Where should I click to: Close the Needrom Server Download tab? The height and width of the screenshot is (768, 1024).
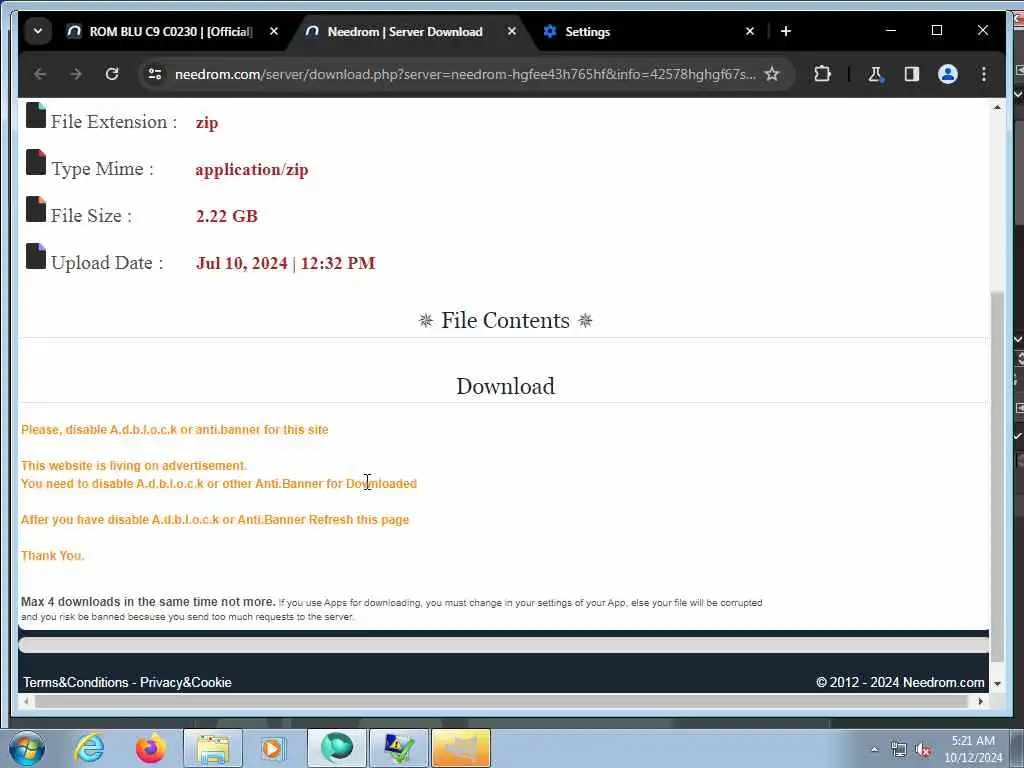point(512,31)
